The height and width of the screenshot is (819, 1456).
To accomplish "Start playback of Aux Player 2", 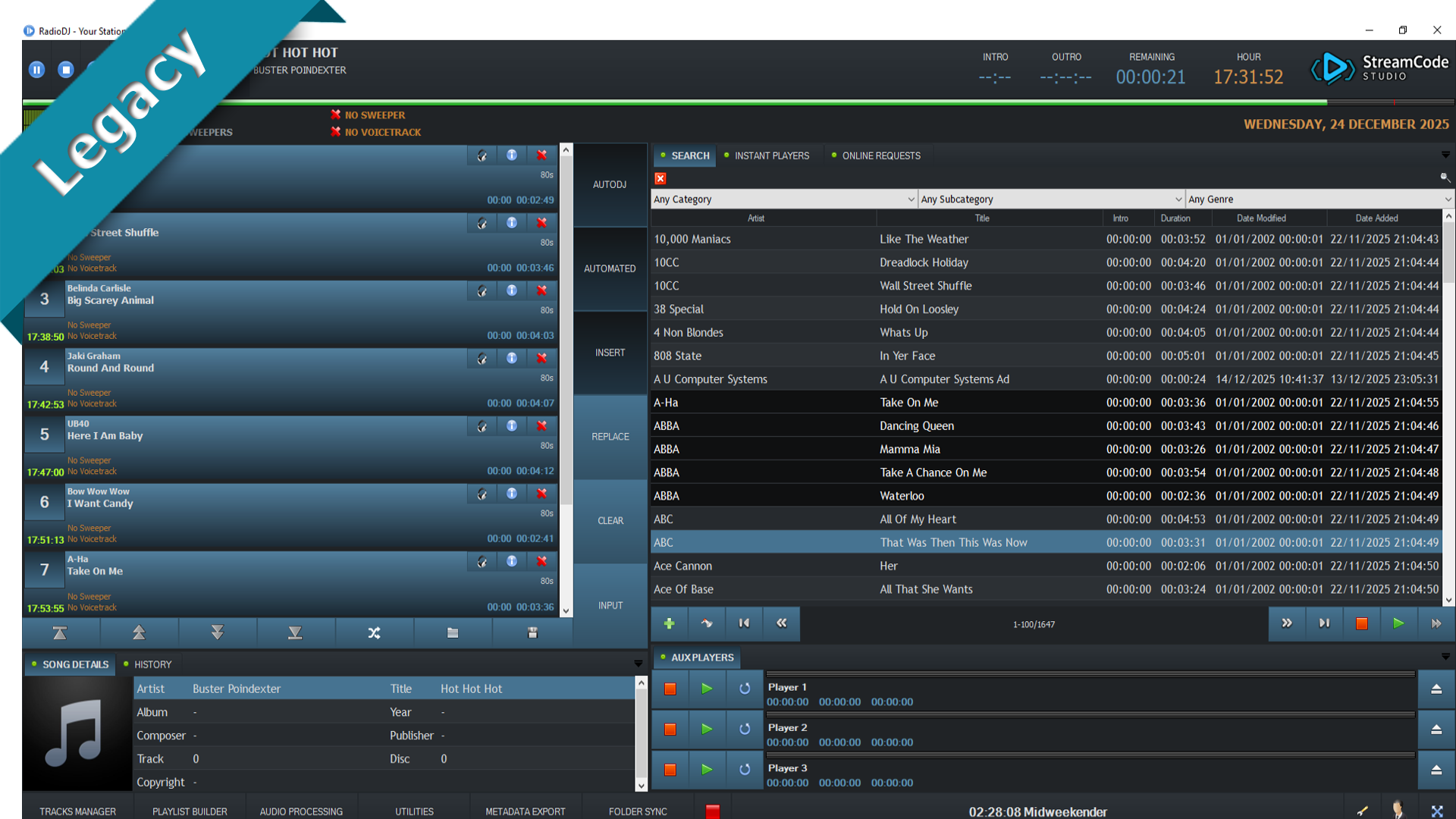I will click(x=707, y=729).
